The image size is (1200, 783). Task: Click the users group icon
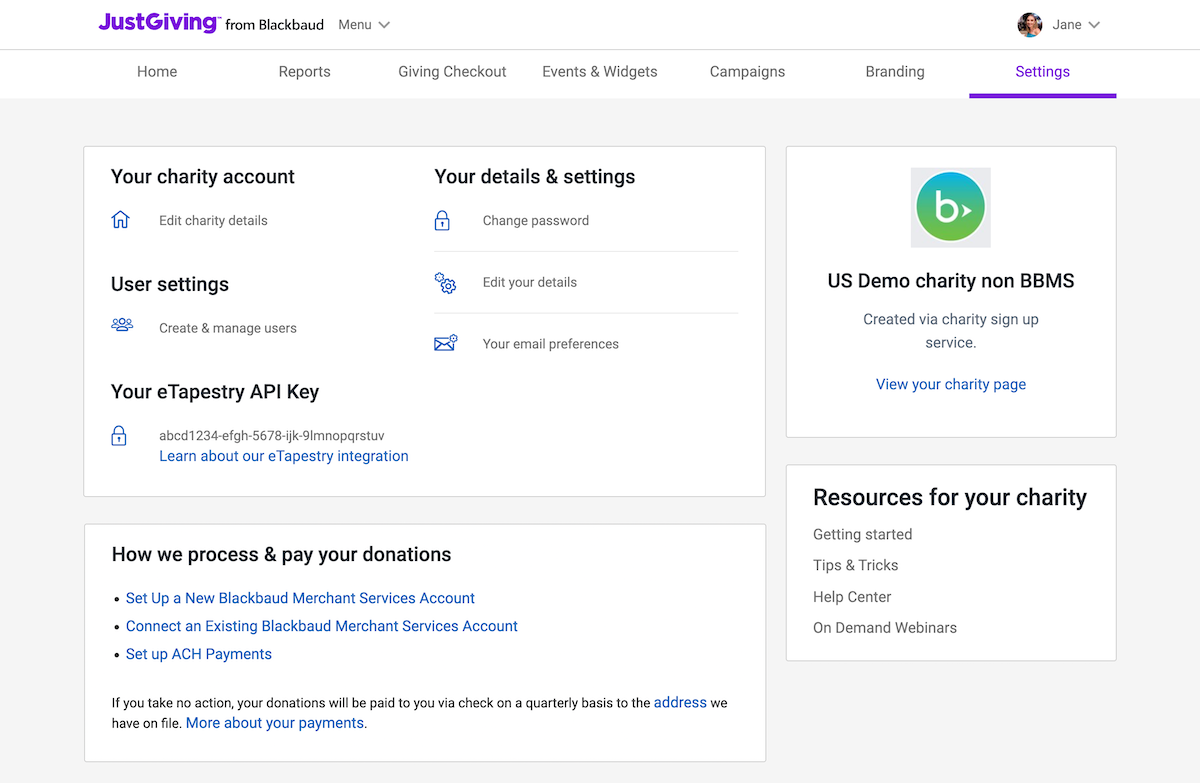click(122, 325)
